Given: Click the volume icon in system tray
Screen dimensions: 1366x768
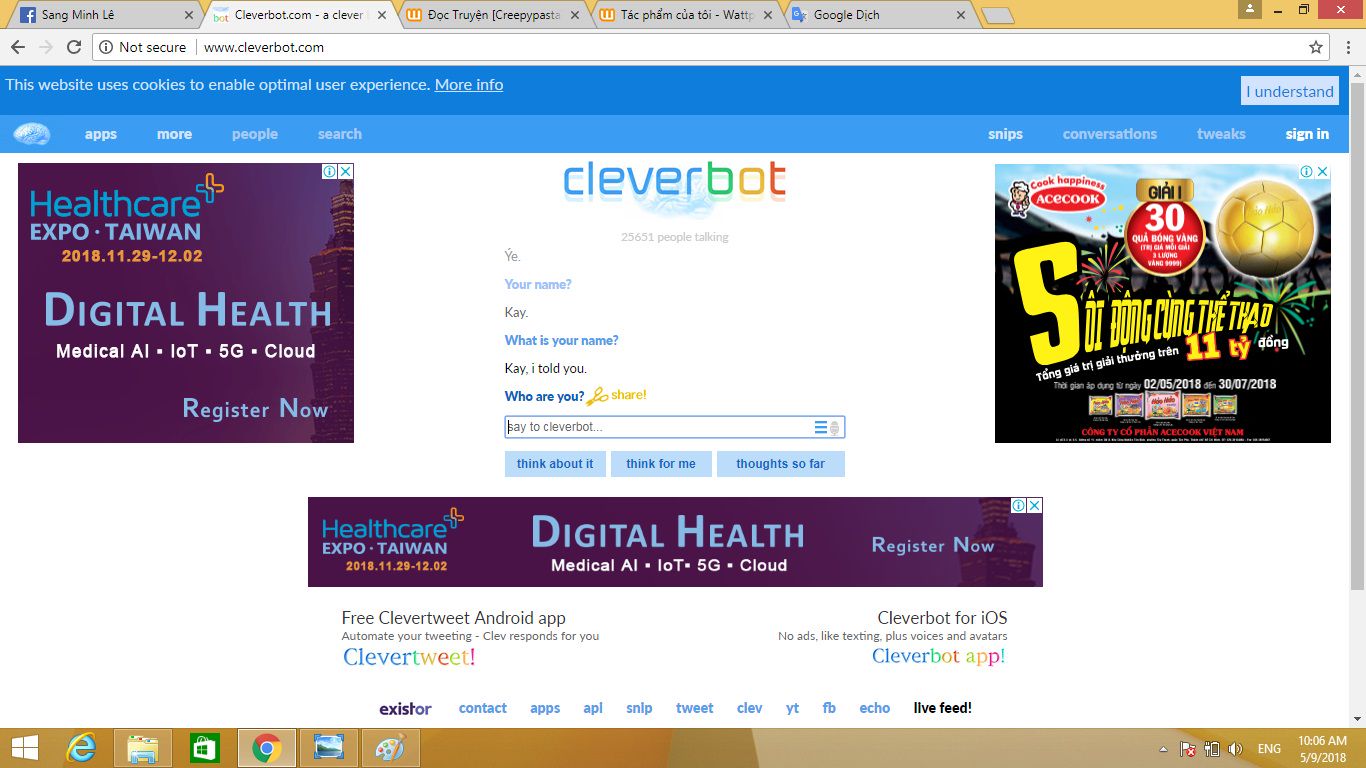Looking at the screenshot, I should tap(1235, 748).
